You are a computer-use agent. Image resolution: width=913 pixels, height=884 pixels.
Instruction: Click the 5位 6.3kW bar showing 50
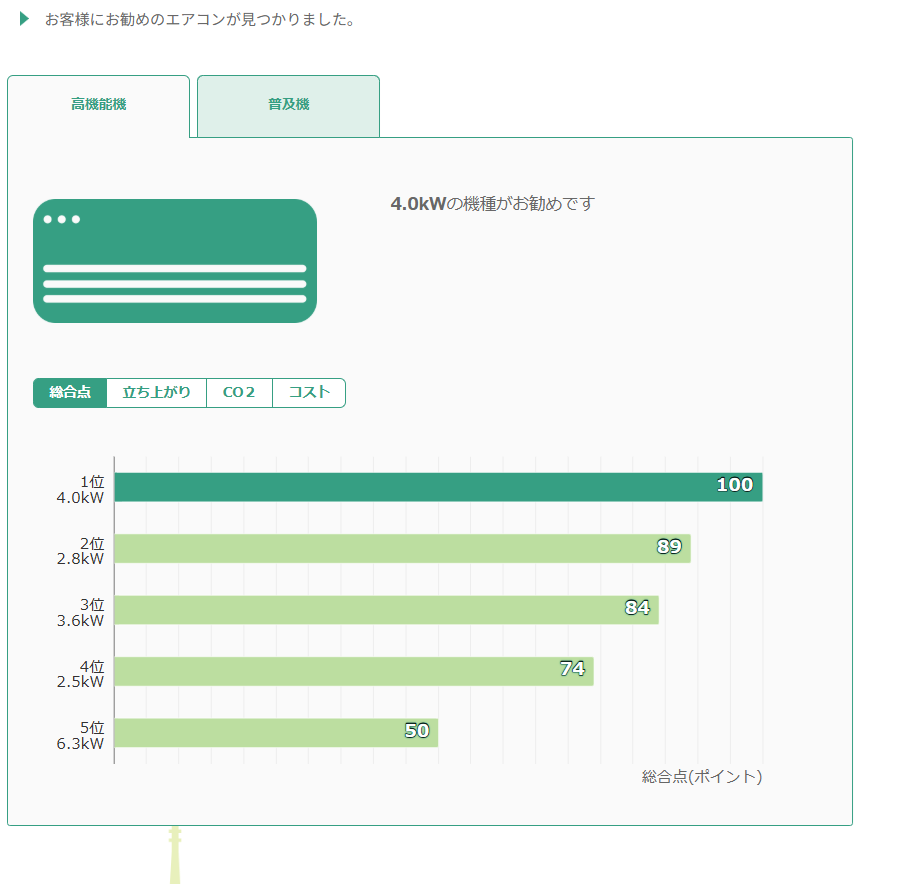(276, 733)
